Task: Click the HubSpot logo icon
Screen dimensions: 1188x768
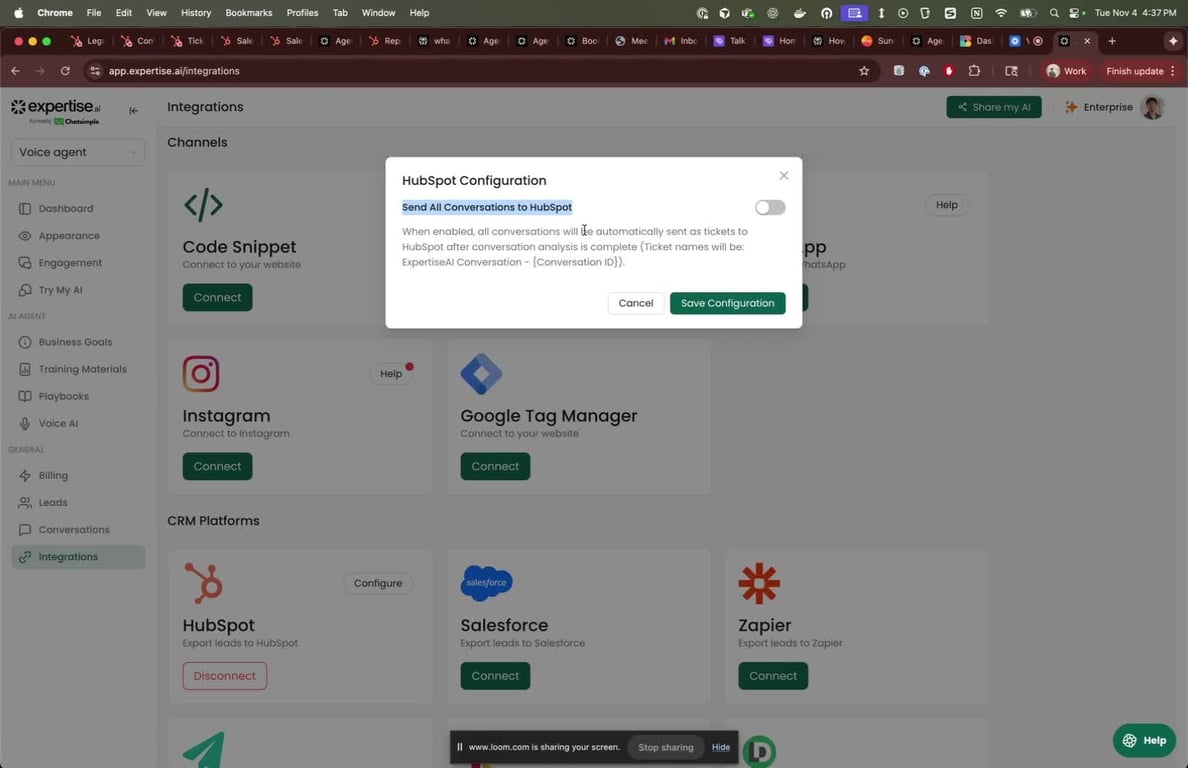Action: pyautogui.click(x=203, y=584)
